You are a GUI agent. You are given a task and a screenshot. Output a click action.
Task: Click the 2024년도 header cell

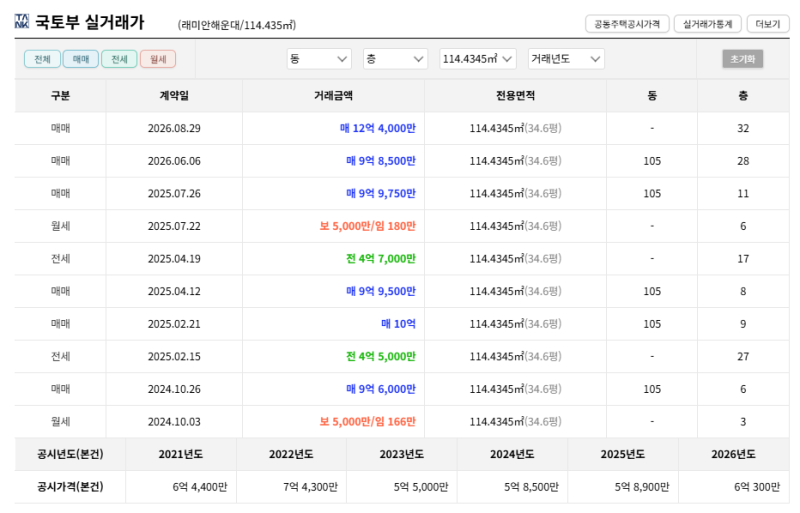coord(512,454)
